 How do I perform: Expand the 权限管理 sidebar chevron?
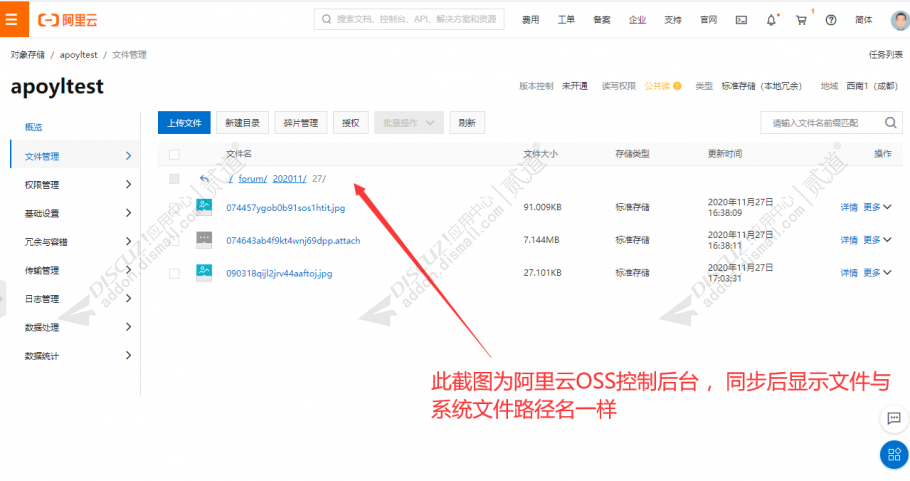coord(128,185)
